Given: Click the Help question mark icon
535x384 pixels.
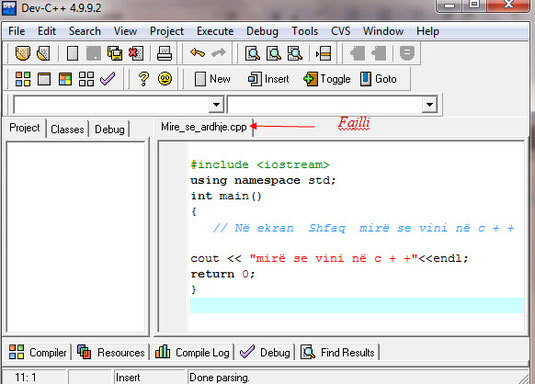Looking at the screenshot, I should 144,79.
